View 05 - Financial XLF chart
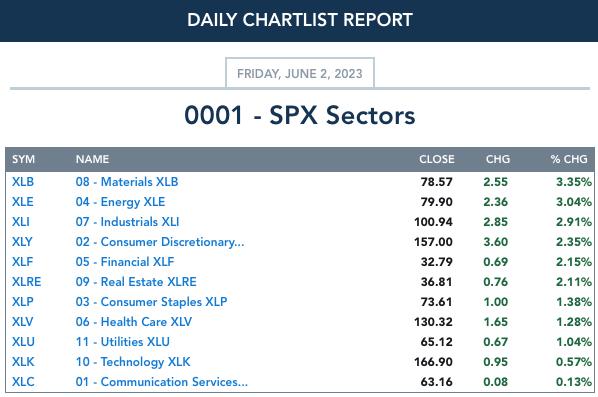Viewport: 598px width, 397px height. [x=125, y=262]
